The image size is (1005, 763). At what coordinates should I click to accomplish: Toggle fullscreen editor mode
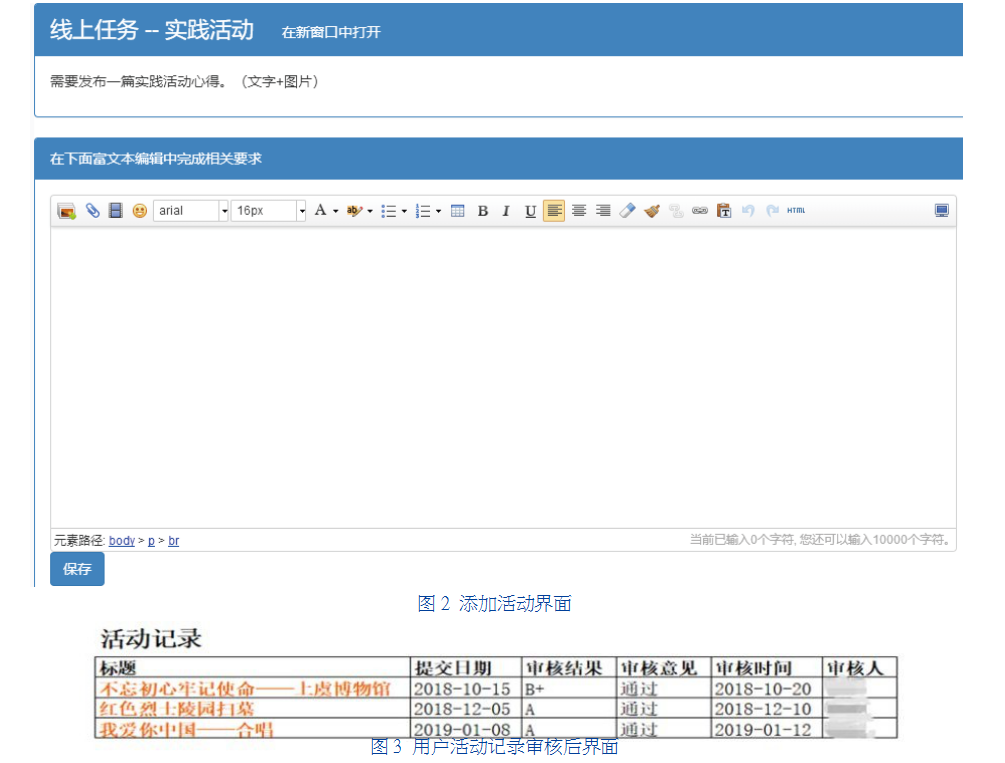pos(942,210)
